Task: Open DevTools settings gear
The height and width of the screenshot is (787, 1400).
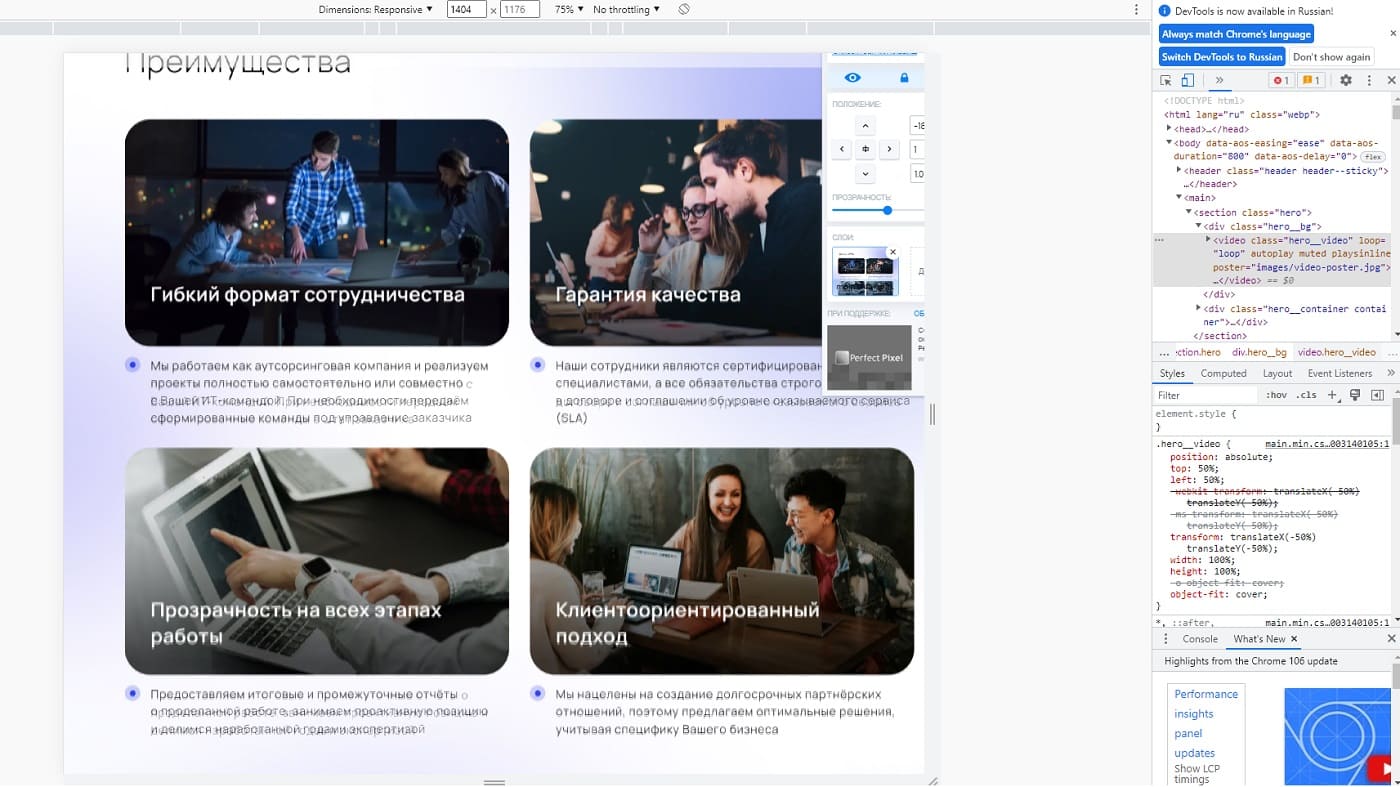Action: click(x=1345, y=81)
